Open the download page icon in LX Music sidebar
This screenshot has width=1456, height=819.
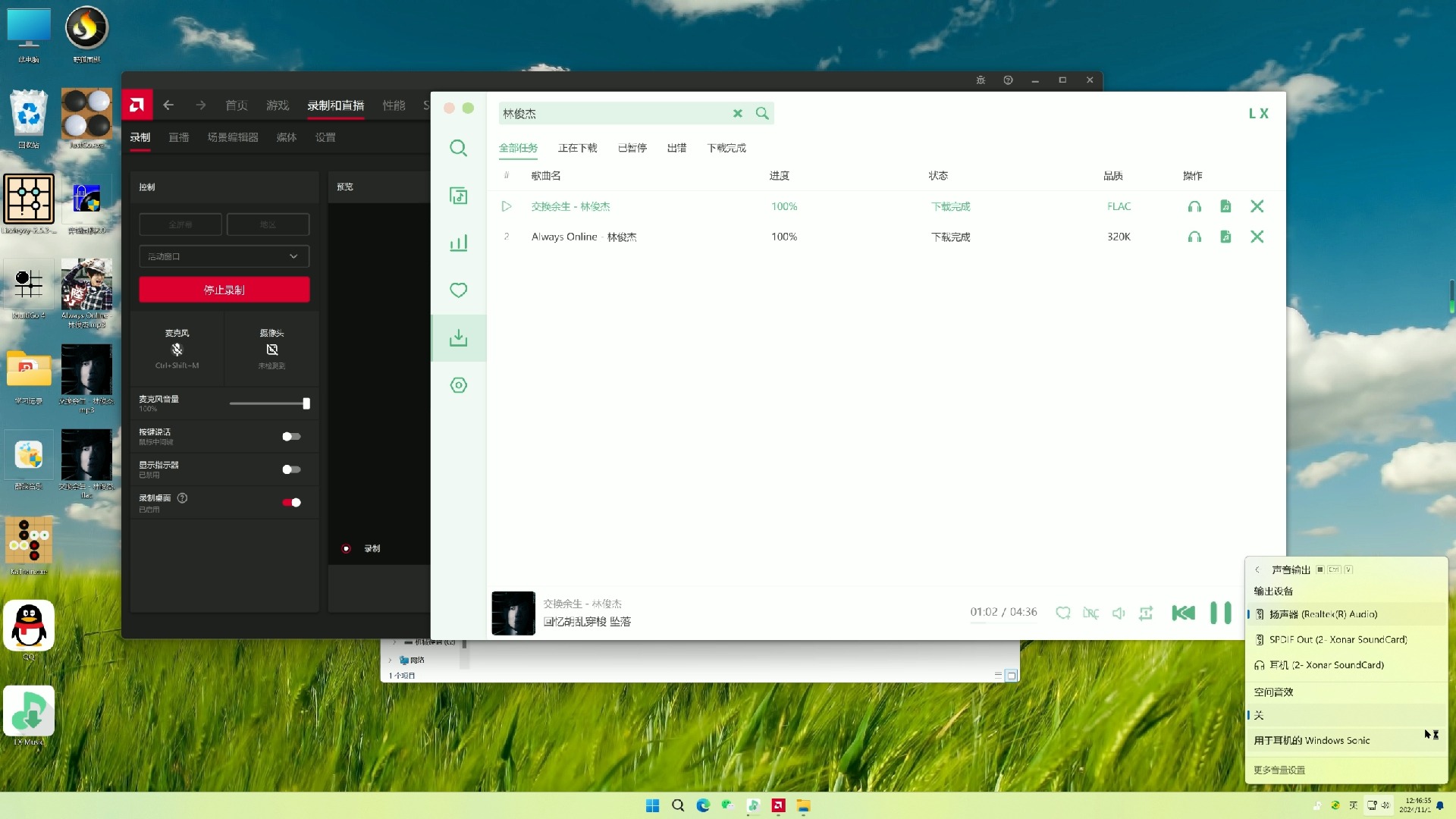(x=458, y=337)
